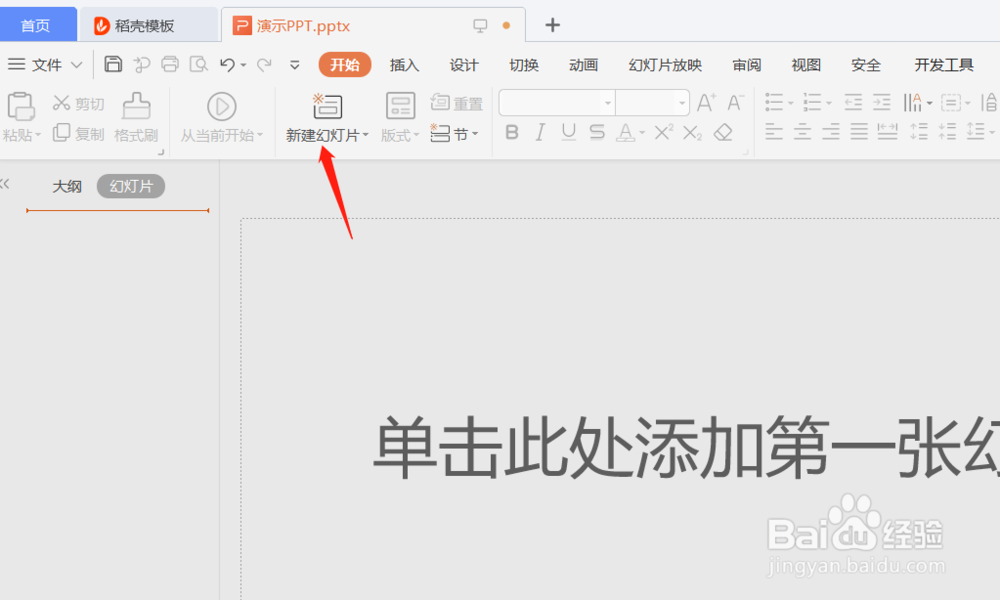Click the Print icon near the top

click(x=169, y=63)
